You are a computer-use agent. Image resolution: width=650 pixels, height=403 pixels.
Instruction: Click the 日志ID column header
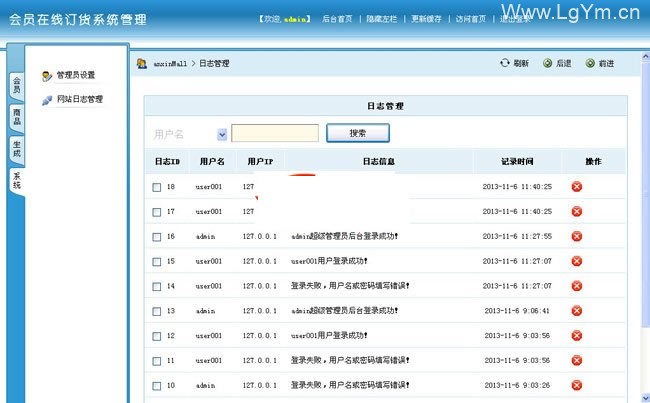coord(167,162)
